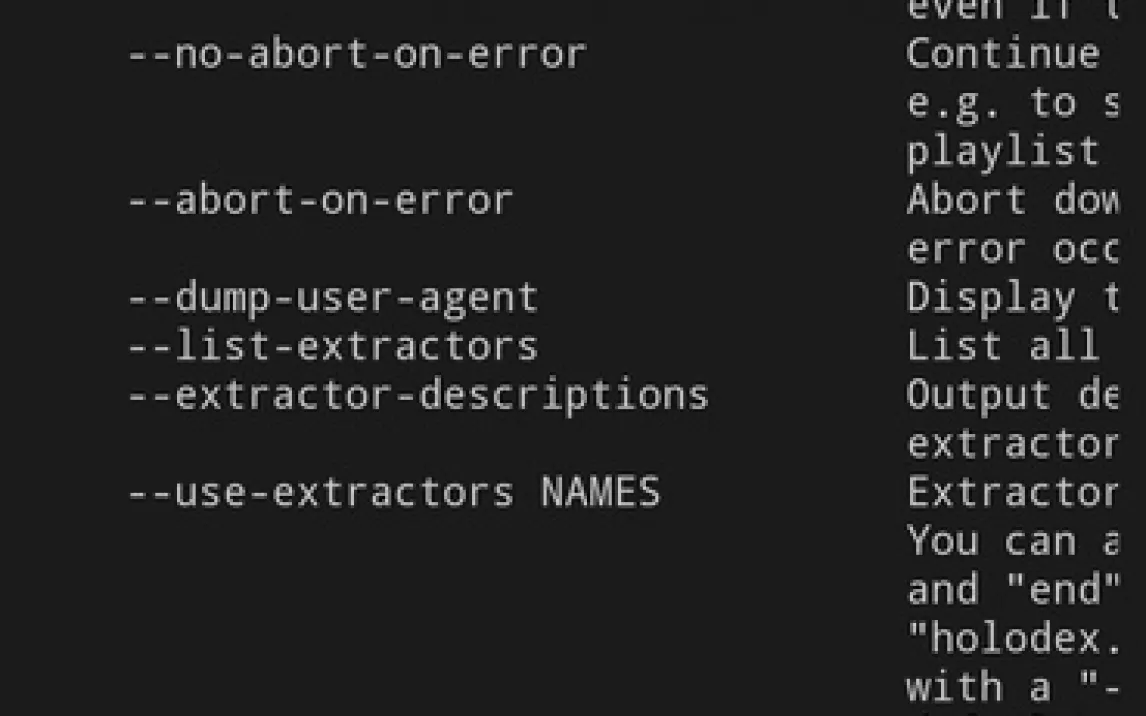Click the "Output de" description text

coord(1011,395)
